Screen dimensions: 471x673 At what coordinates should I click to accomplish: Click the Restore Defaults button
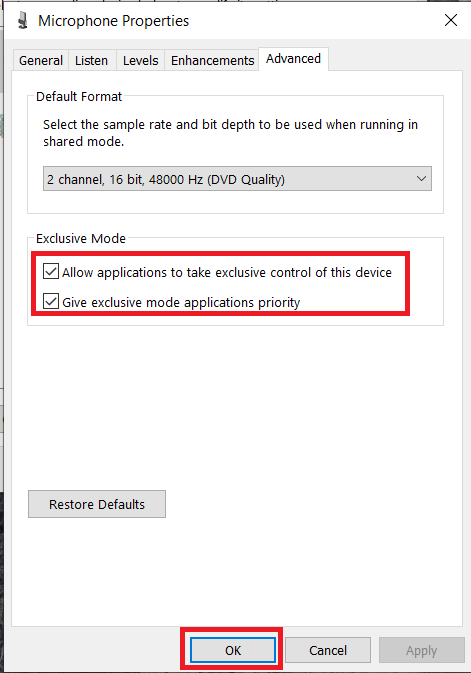97,504
